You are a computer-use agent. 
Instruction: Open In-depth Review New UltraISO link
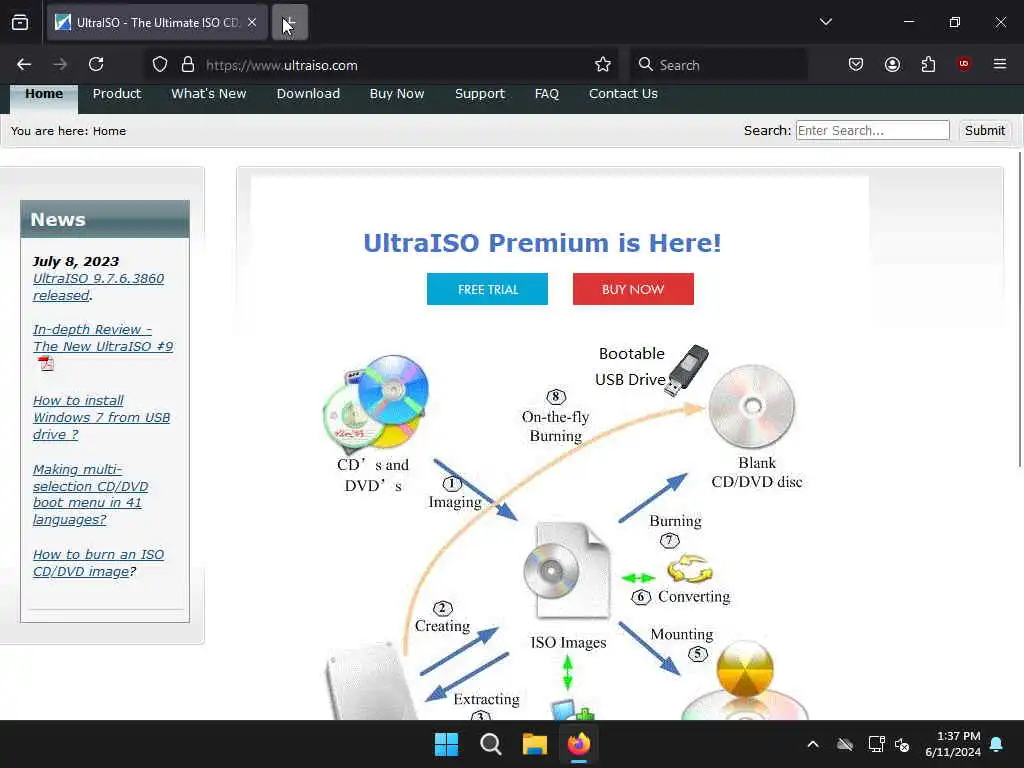pyautogui.click(x=103, y=338)
